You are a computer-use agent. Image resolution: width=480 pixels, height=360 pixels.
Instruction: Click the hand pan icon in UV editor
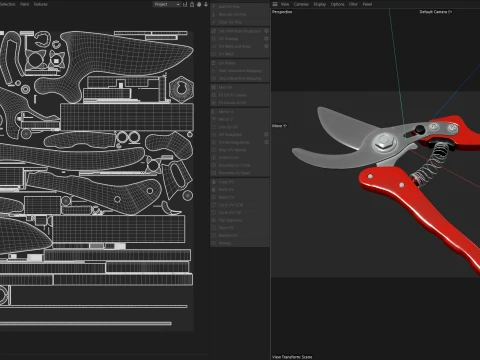tap(199, 4)
